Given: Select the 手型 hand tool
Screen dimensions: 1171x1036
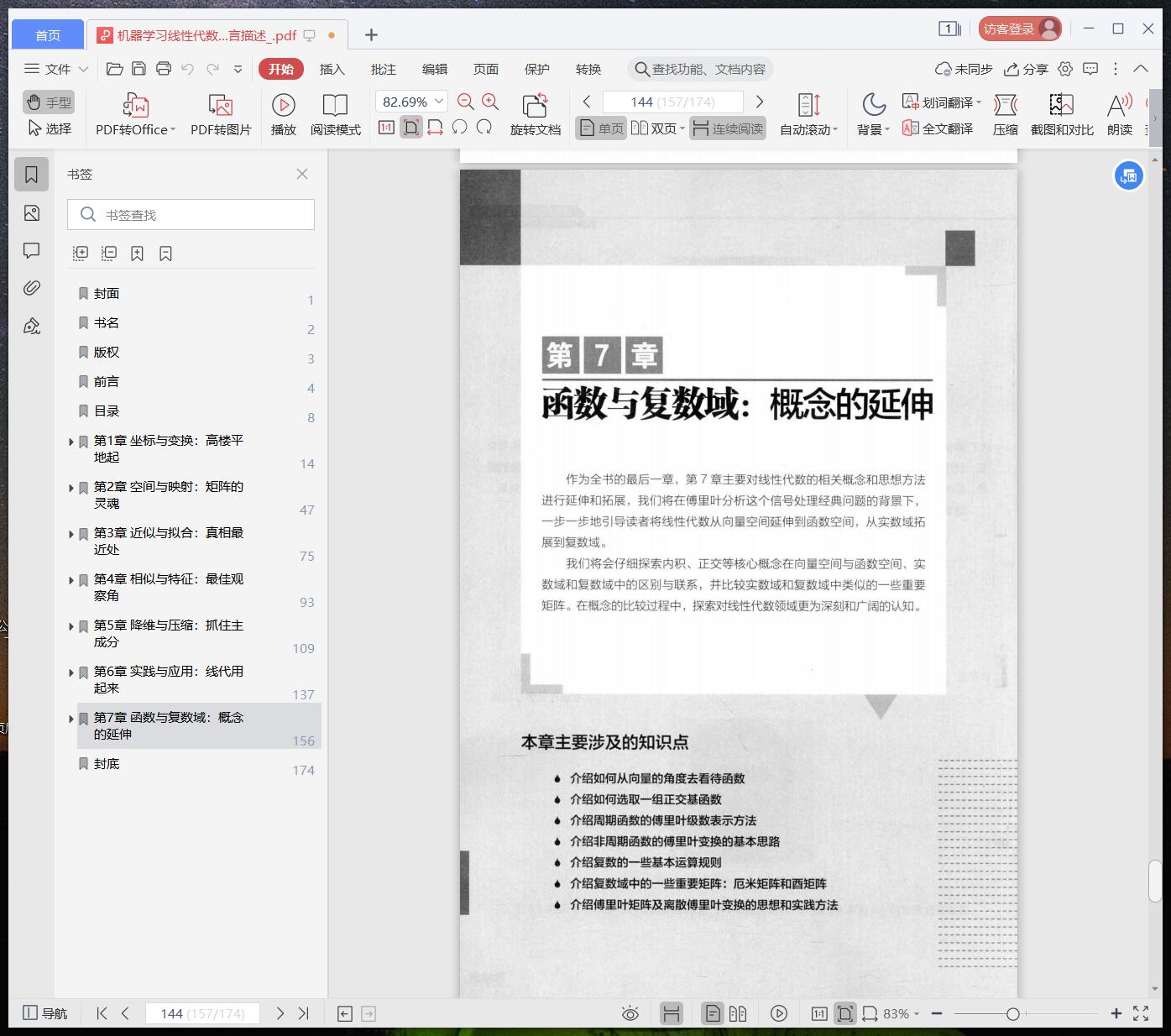Looking at the screenshot, I should [x=49, y=102].
